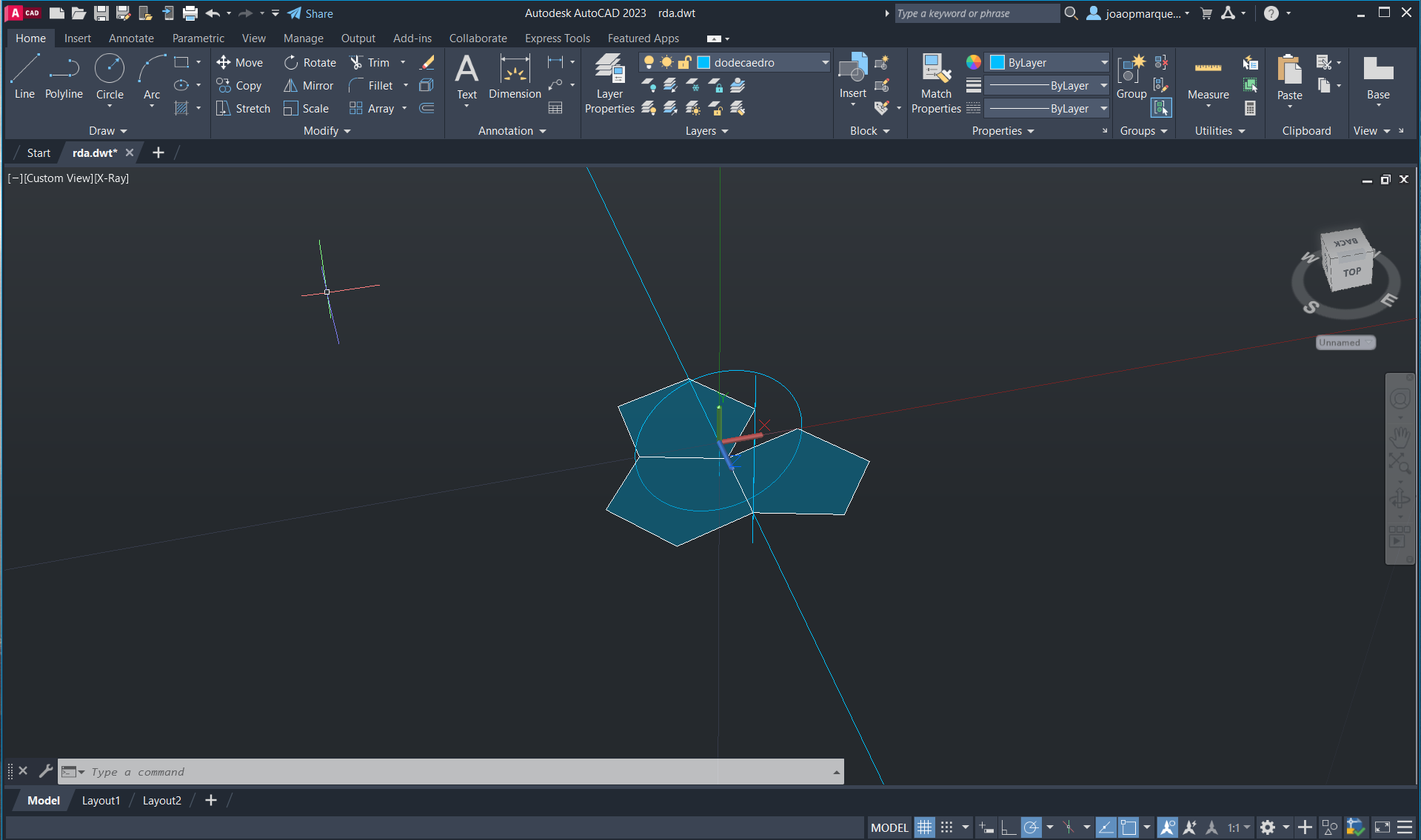1421x840 pixels.
Task: Activate the Move tool
Action: click(239, 63)
